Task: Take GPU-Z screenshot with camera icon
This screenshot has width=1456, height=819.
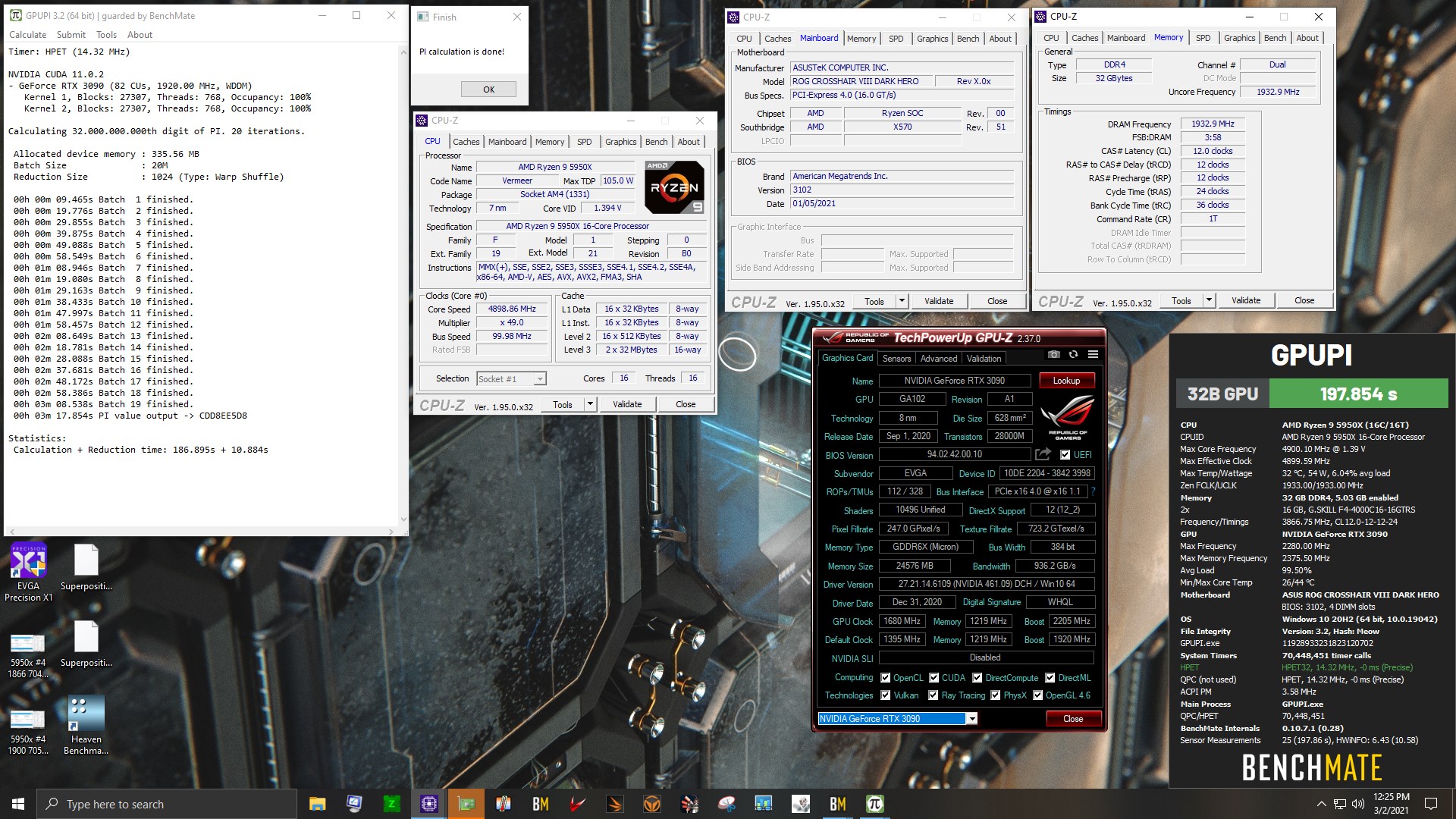Action: (x=1053, y=354)
